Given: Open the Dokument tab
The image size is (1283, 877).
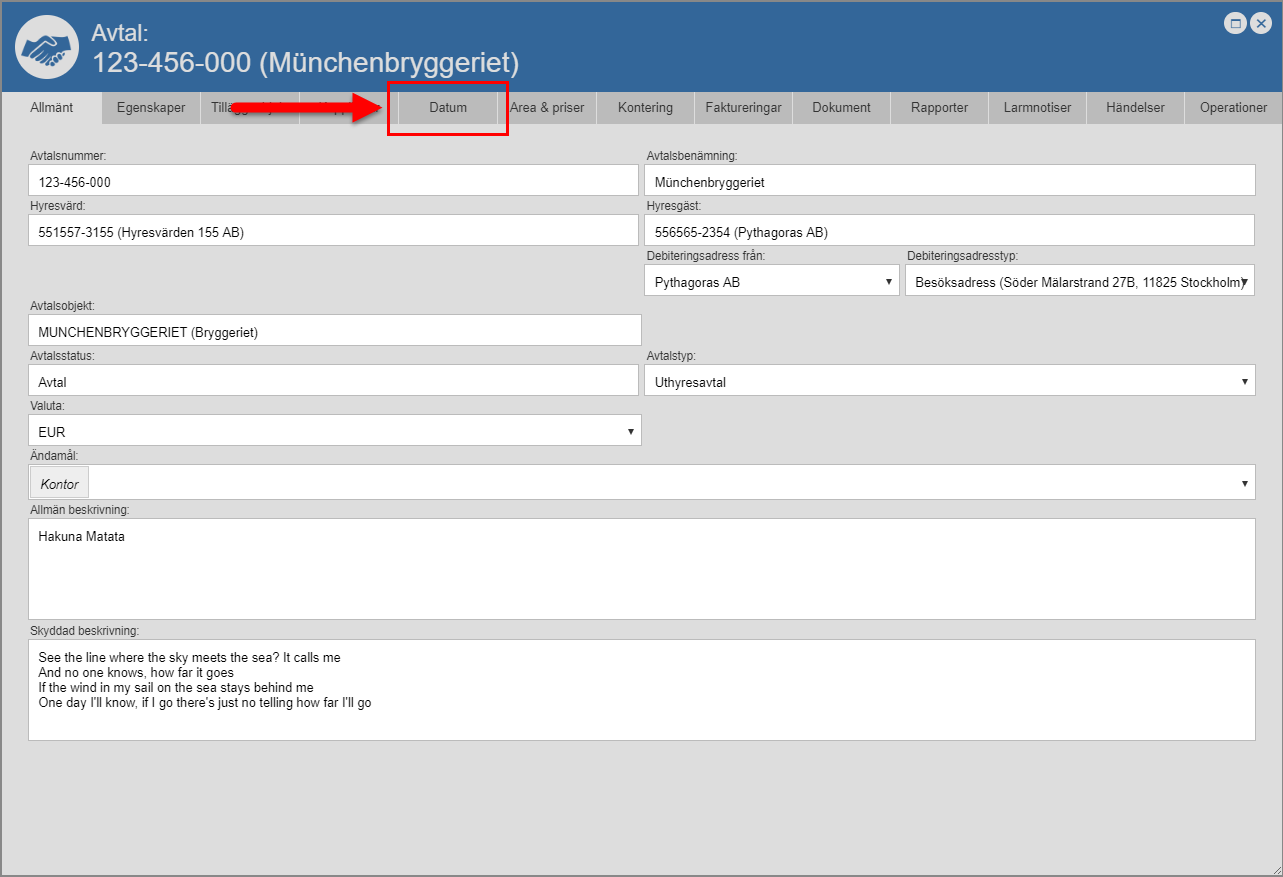Looking at the screenshot, I should [x=841, y=108].
